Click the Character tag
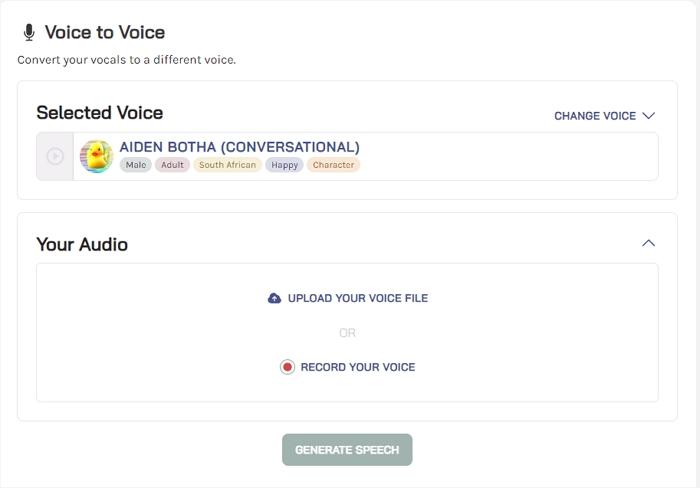The image size is (700, 488). click(x=333, y=165)
